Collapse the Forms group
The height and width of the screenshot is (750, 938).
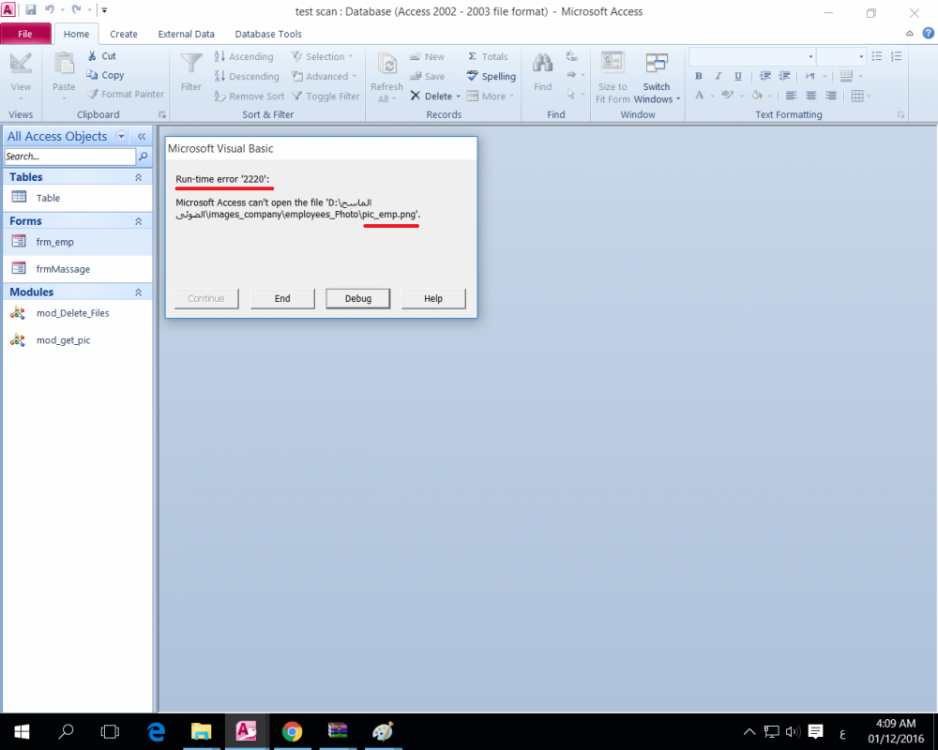pyautogui.click(x=138, y=221)
